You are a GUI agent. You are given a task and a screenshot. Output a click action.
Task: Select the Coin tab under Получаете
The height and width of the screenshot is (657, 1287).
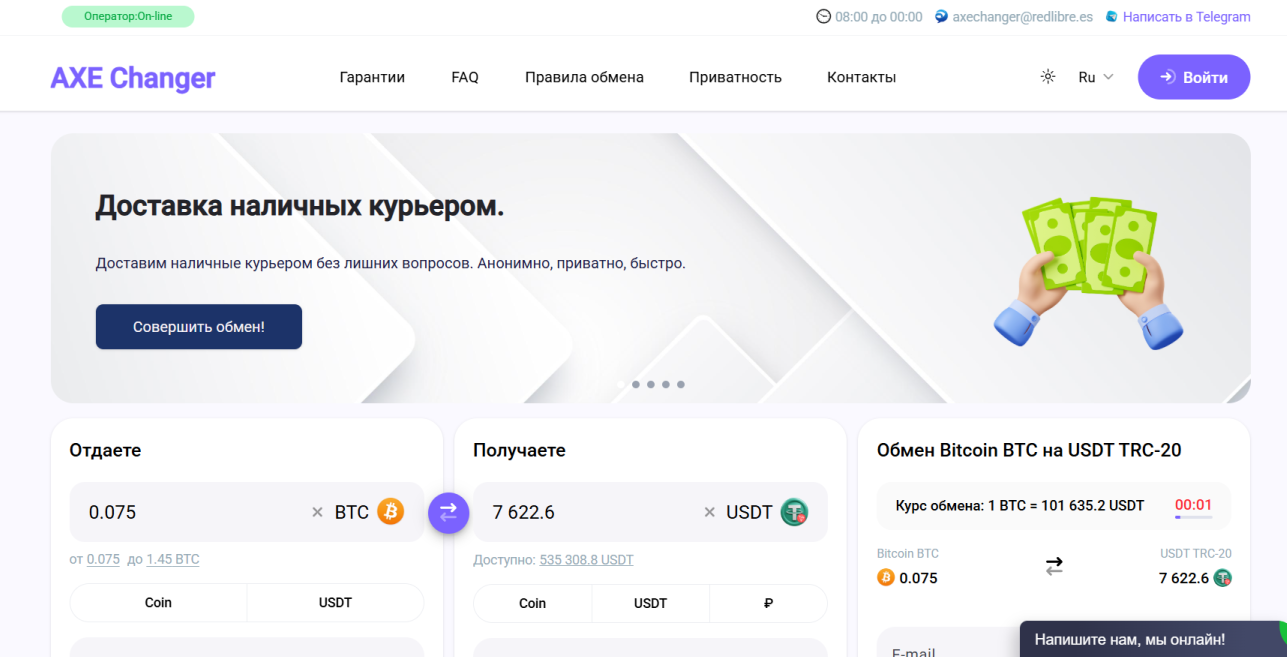(532, 603)
